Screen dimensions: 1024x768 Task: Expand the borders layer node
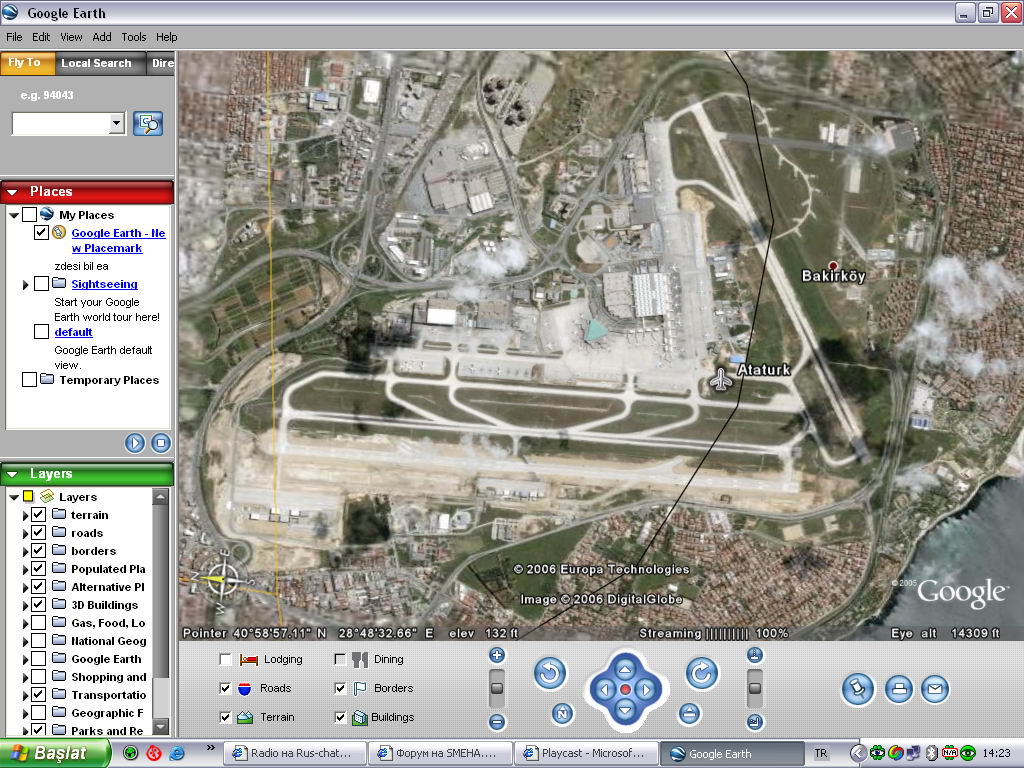pyautogui.click(x=25, y=551)
